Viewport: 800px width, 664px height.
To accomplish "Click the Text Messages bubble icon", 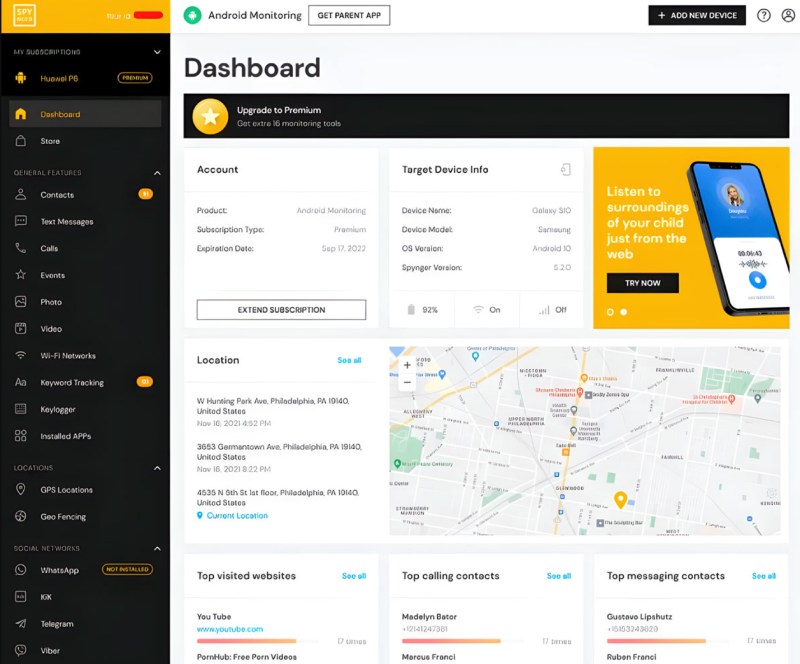I will pyautogui.click(x=20, y=221).
